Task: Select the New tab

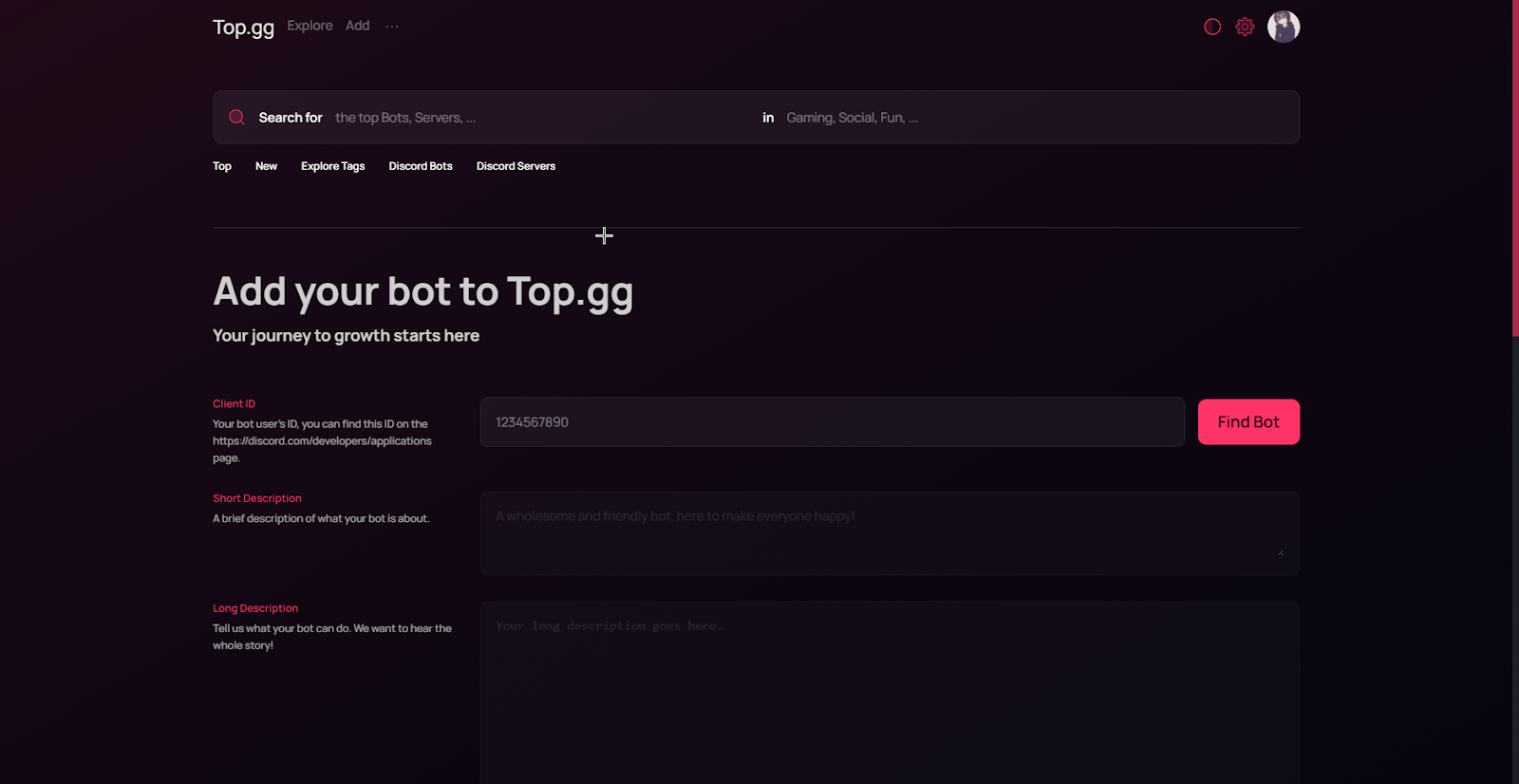Action: 266,166
